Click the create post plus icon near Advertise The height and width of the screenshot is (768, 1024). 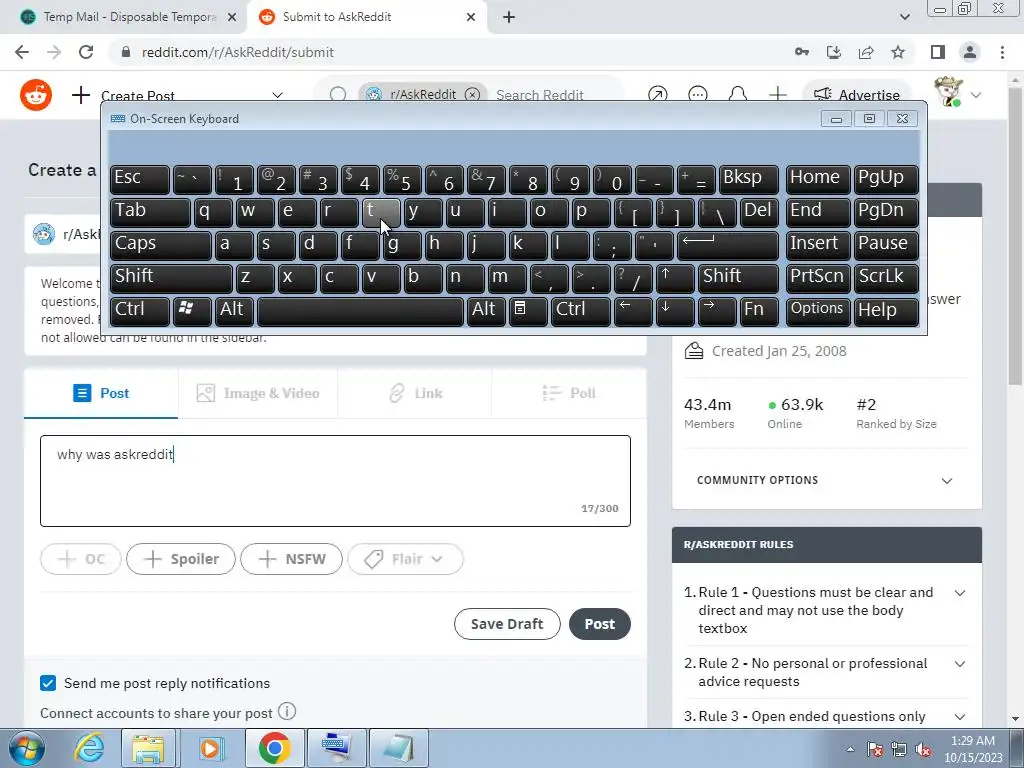click(777, 95)
